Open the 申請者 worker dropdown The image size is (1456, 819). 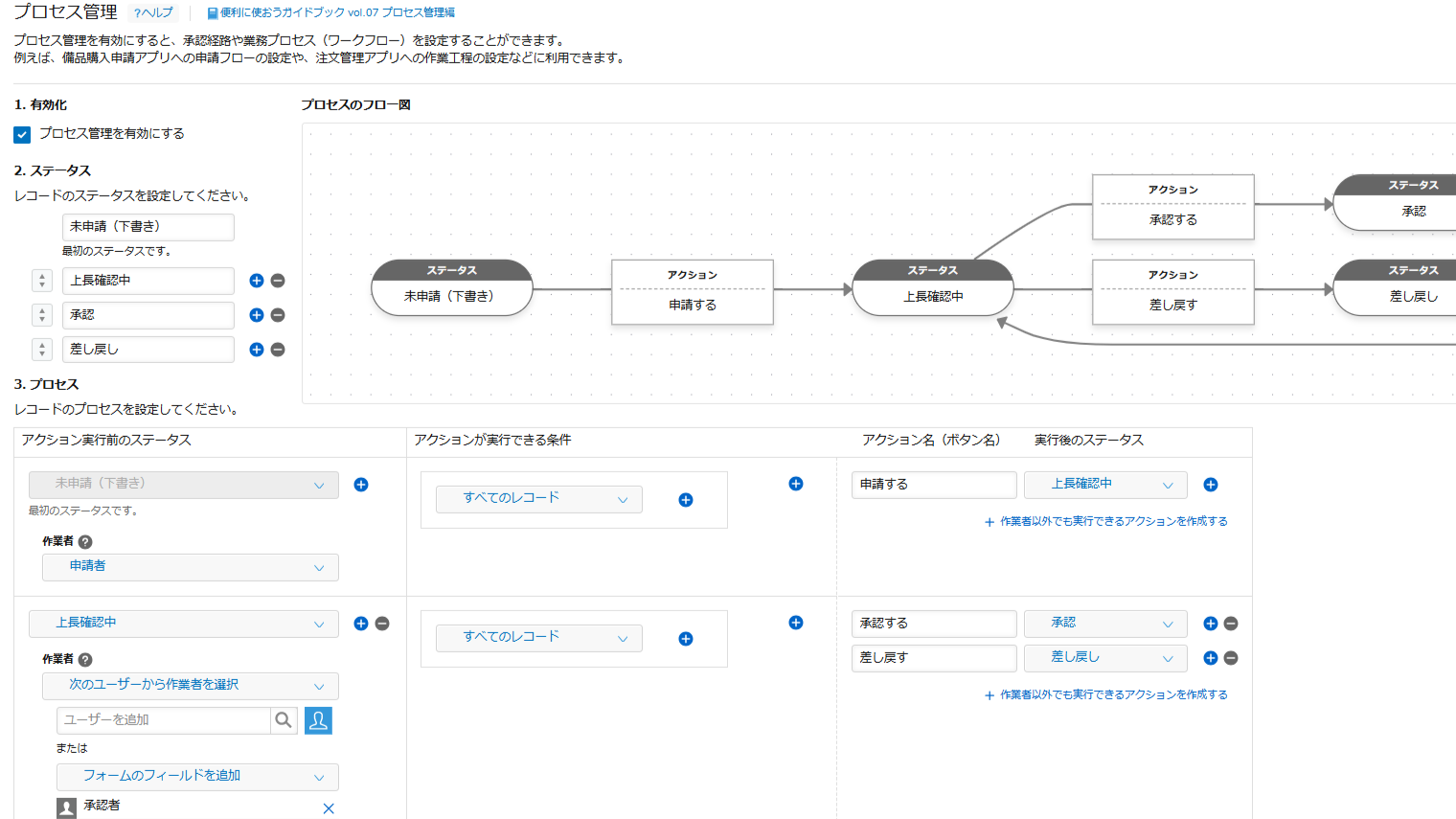(x=190, y=567)
